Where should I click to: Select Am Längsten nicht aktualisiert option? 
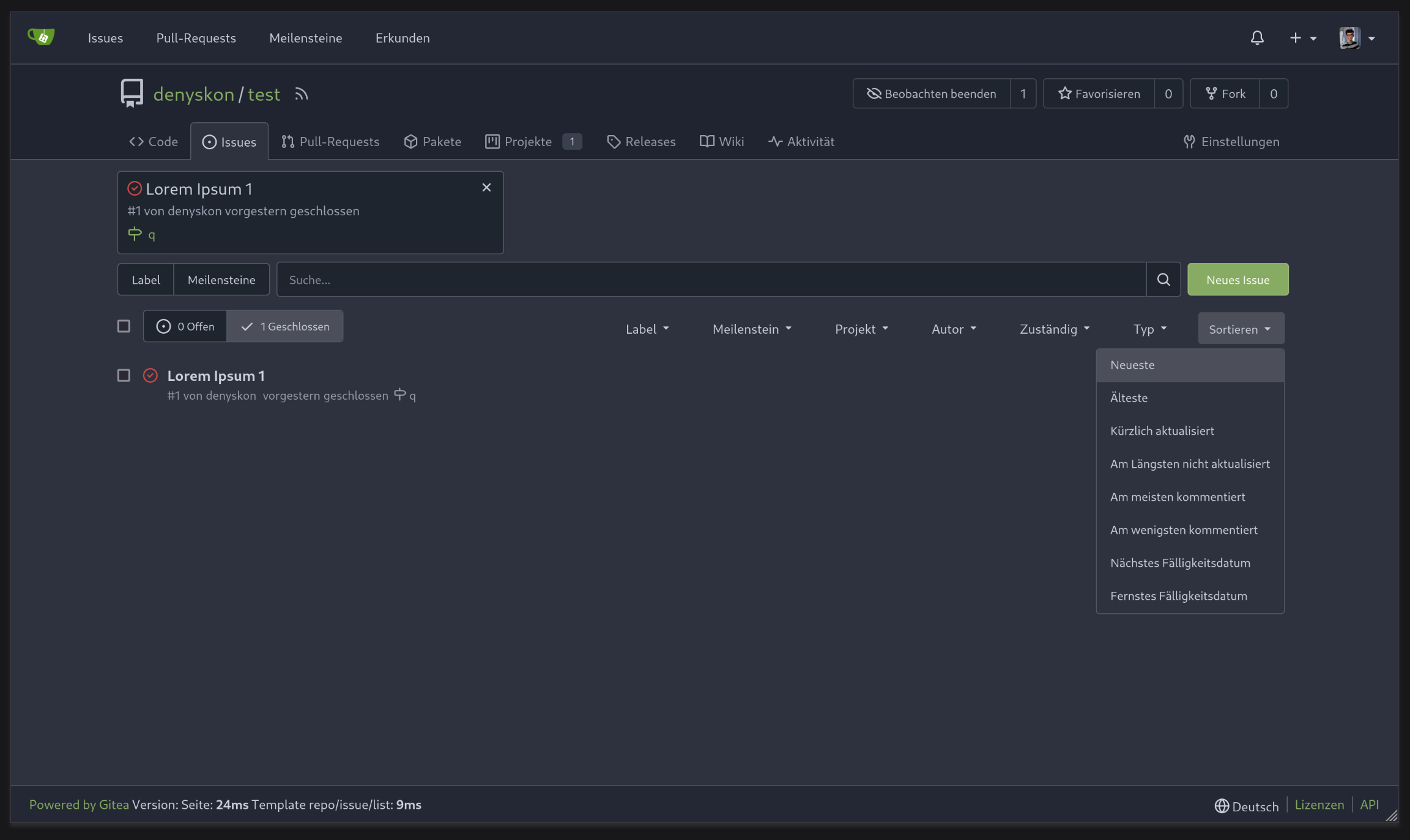click(x=1190, y=464)
